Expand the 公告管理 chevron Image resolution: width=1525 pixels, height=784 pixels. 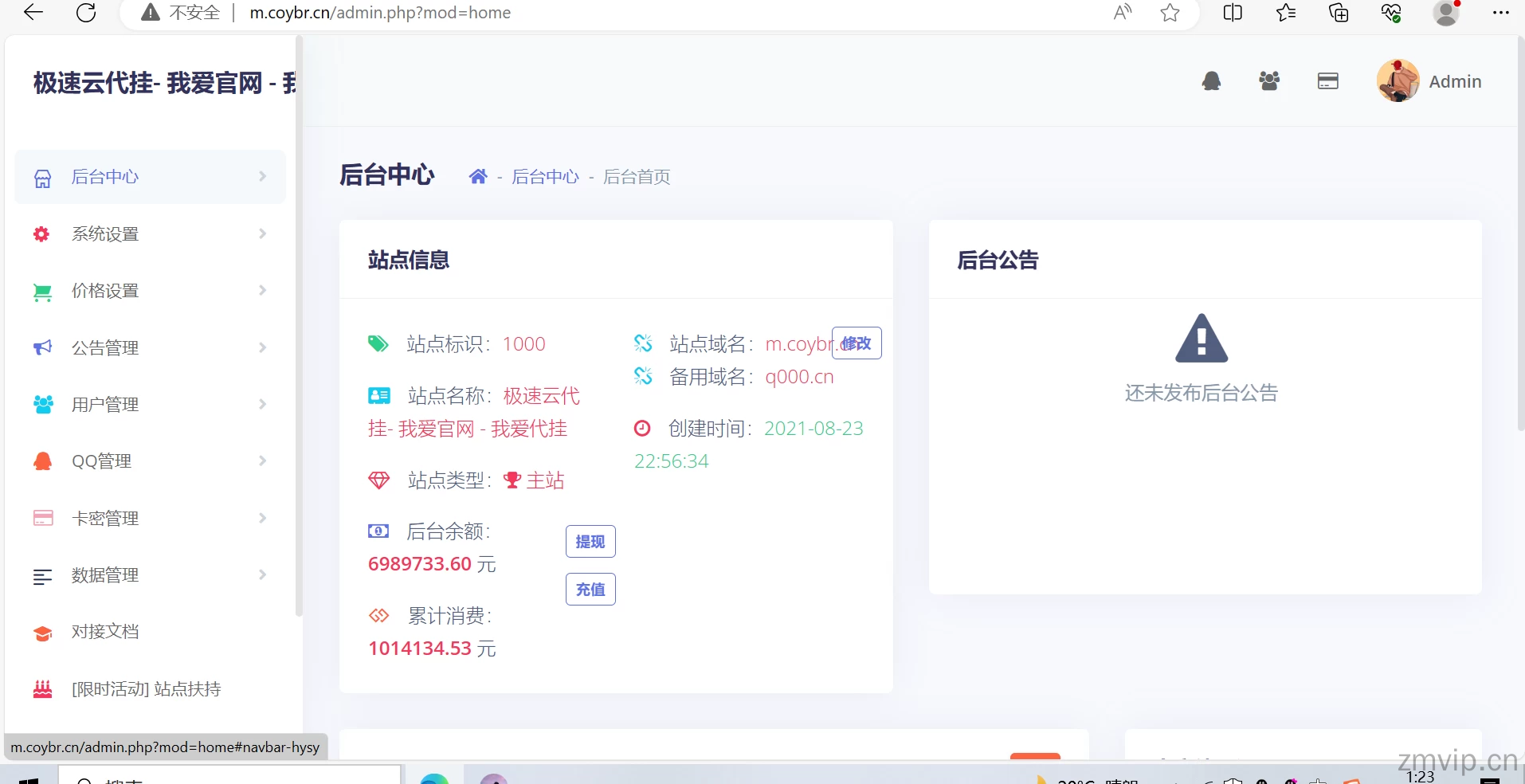point(262,347)
